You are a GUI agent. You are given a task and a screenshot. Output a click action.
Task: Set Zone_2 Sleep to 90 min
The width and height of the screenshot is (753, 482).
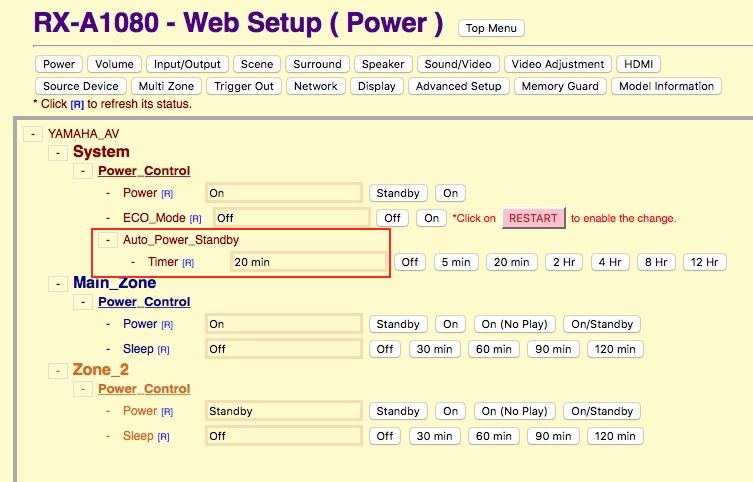pos(553,436)
